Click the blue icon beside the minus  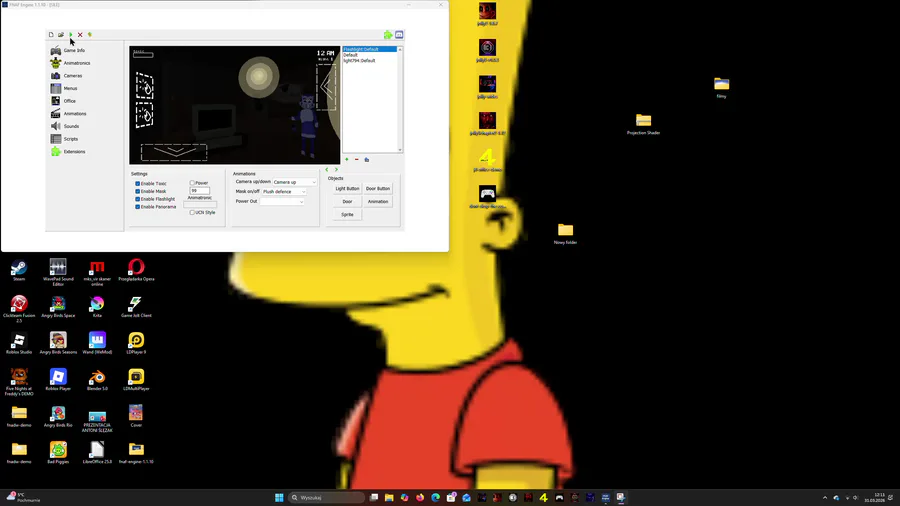tap(367, 159)
